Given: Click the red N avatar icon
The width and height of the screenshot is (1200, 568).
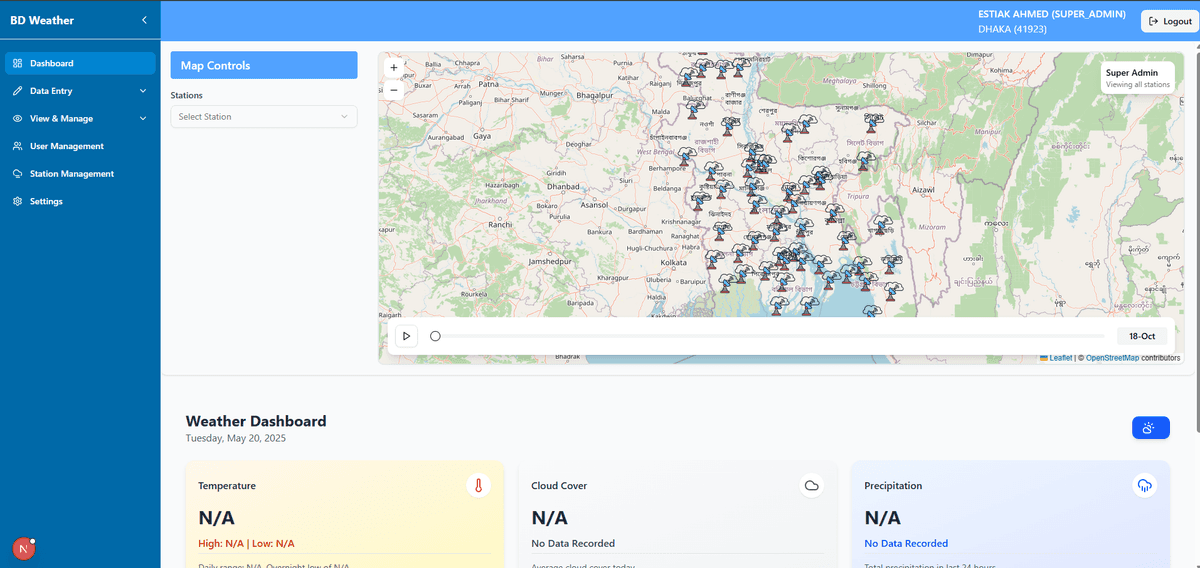Looking at the screenshot, I should coord(22,548).
